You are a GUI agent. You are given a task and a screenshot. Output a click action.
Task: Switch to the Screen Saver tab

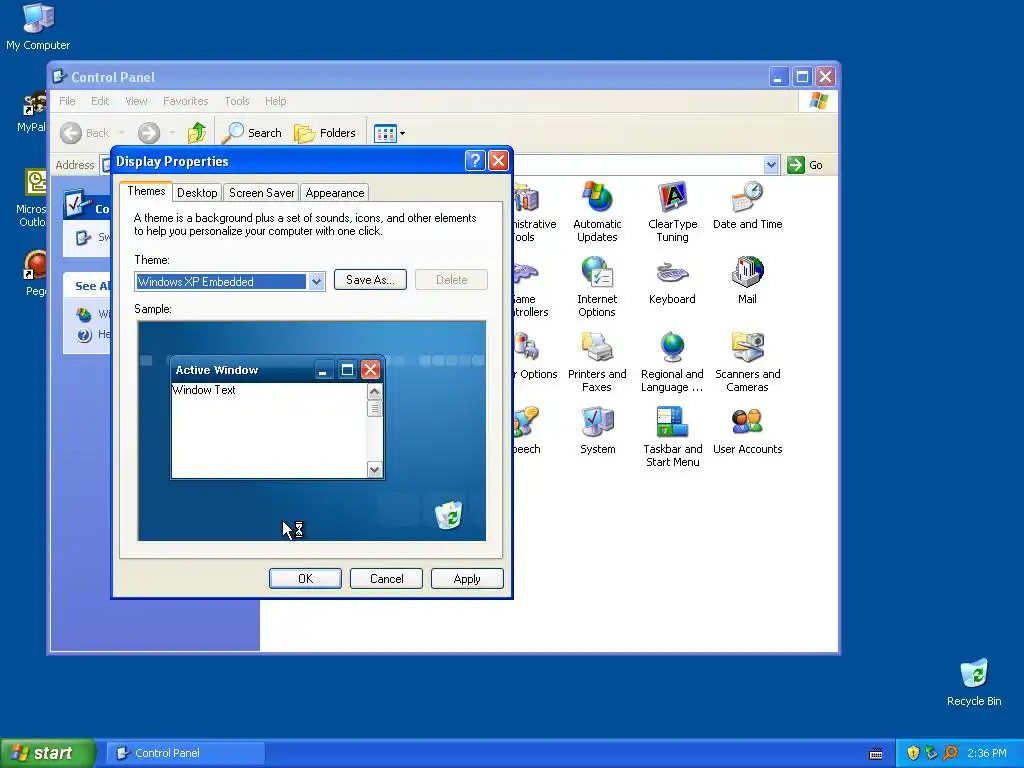click(261, 193)
